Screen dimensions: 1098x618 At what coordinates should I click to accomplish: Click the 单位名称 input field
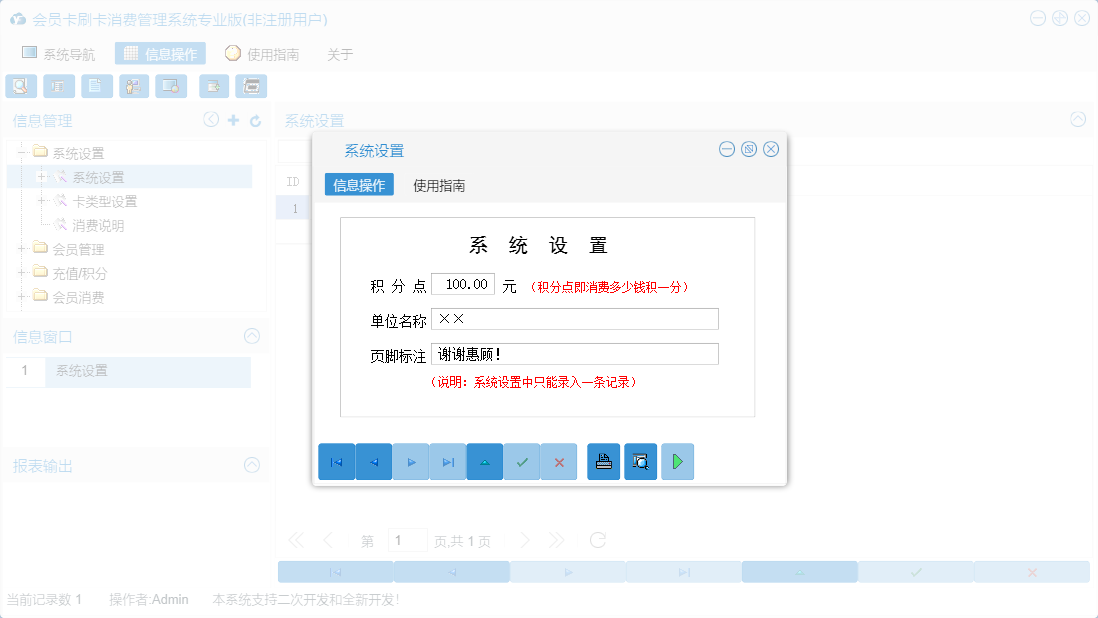(x=575, y=318)
